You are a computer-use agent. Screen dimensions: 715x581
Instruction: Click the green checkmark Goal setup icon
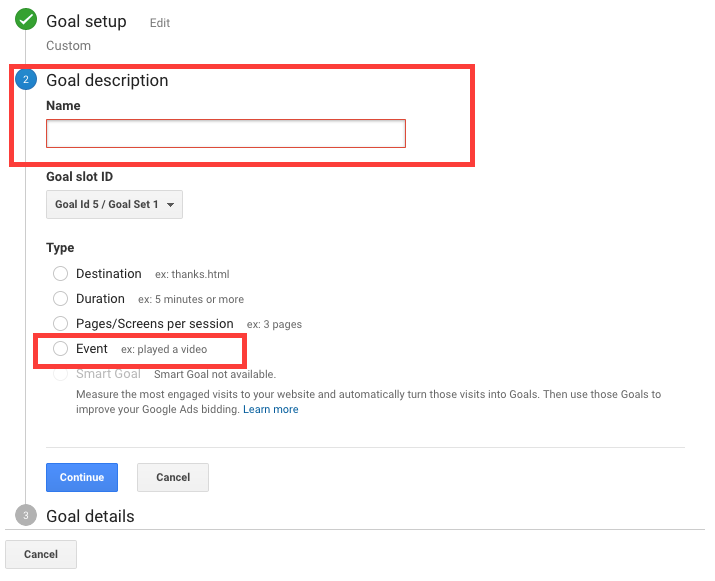[26, 19]
